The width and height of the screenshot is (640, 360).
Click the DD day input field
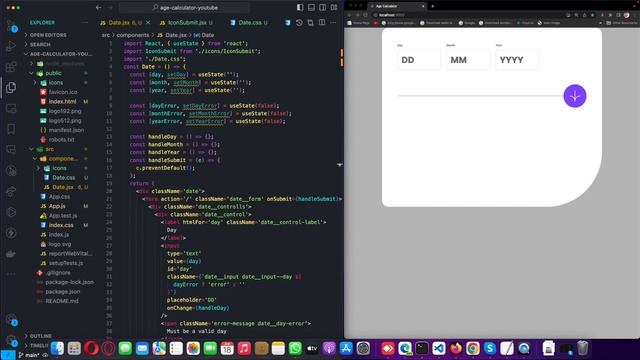(x=419, y=60)
